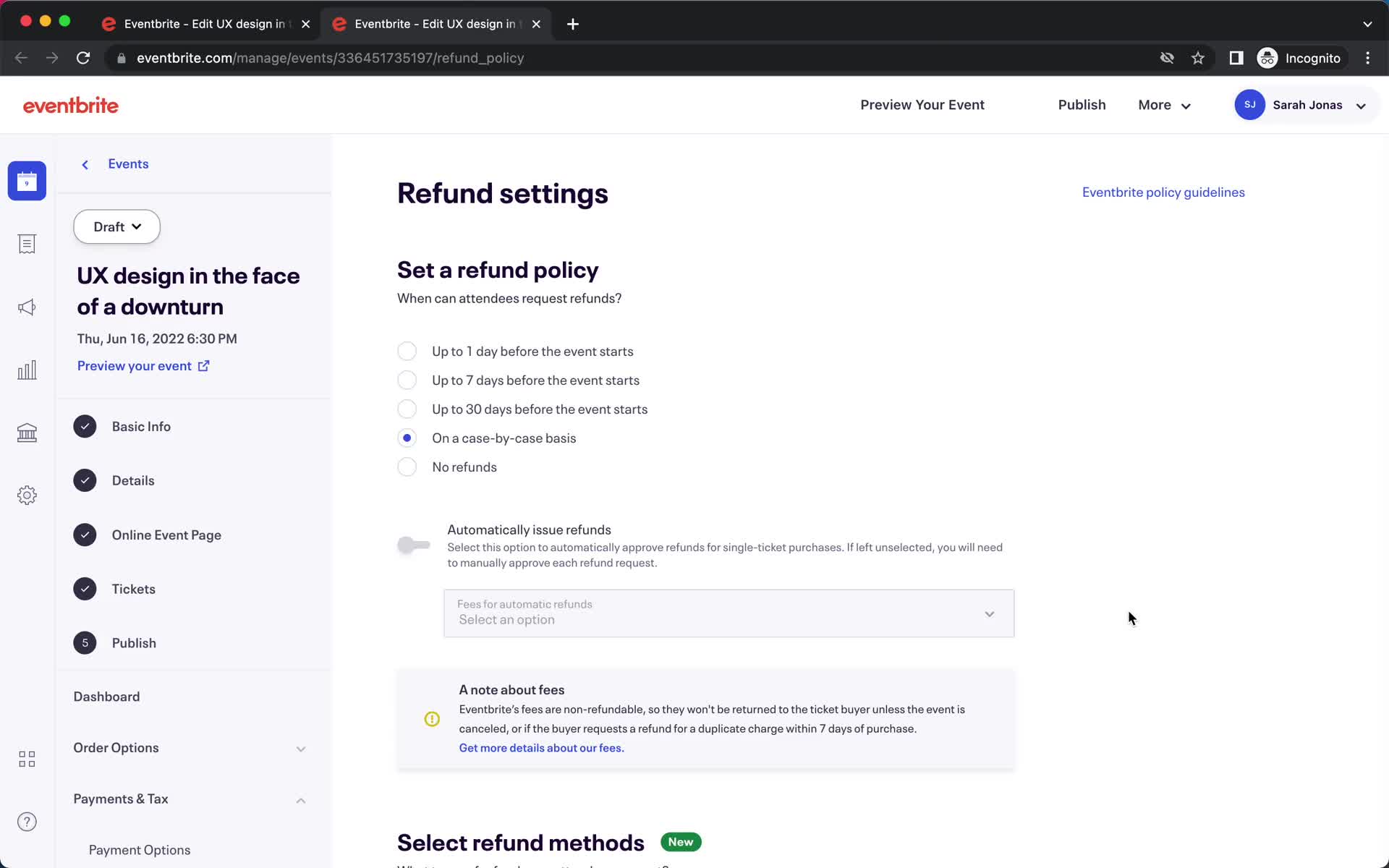Go to Tickets step in sidebar
The image size is (1389, 868).
(134, 590)
